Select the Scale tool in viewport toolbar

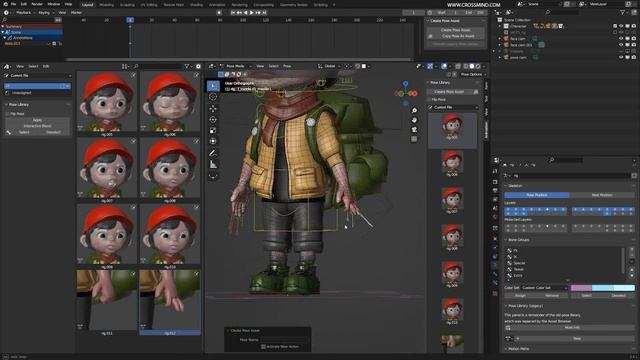(x=213, y=131)
